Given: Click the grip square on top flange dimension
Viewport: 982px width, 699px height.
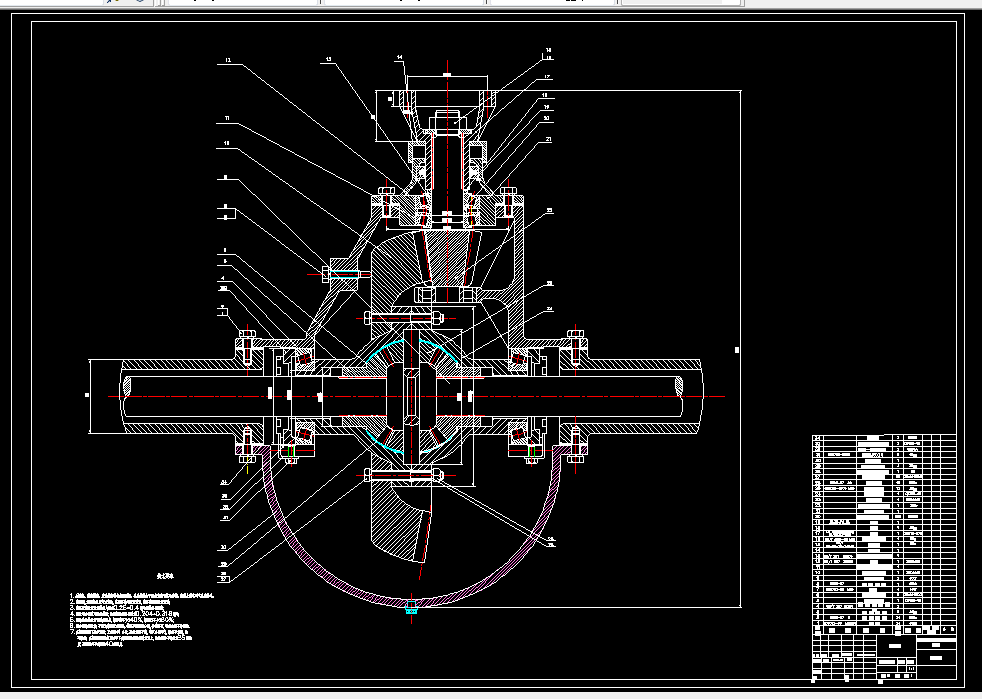Looking at the screenshot, I should click(447, 75).
